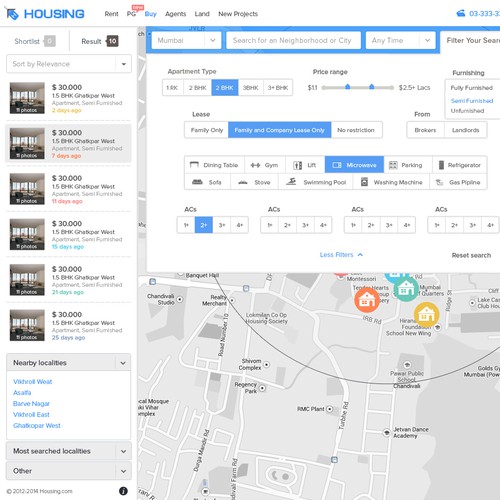Click the Lift amenity icon
The height and width of the screenshot is (500, 500).
pyautogui.click(x=297, y=165)
